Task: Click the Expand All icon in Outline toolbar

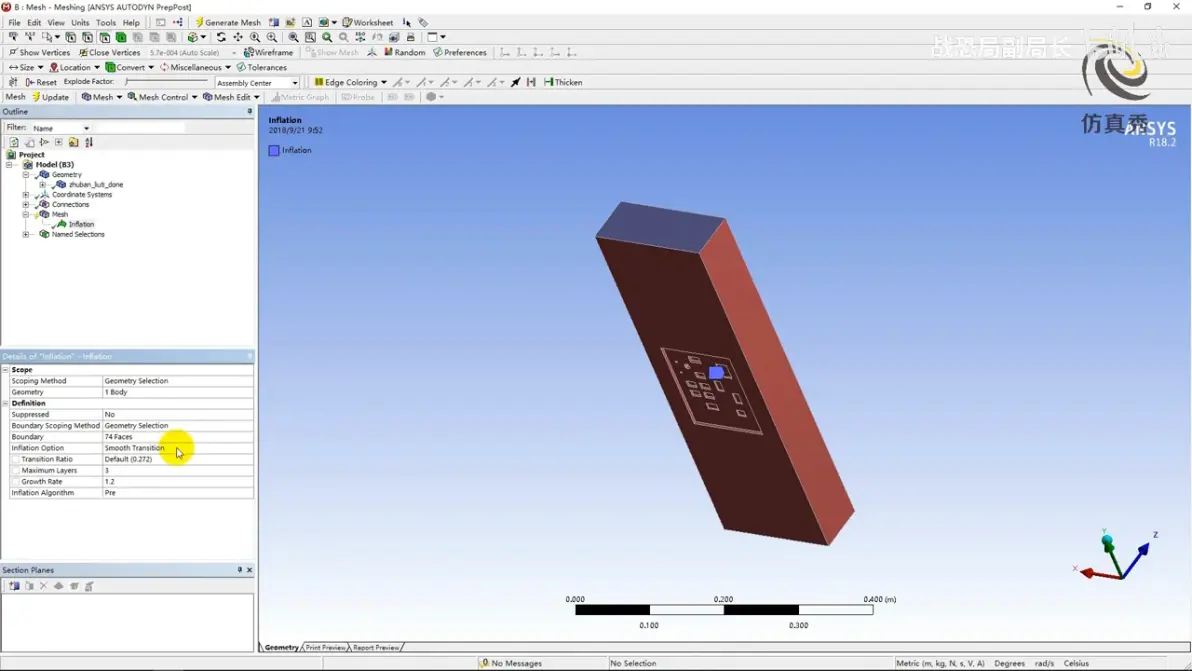Action: [x=59, y=142]
